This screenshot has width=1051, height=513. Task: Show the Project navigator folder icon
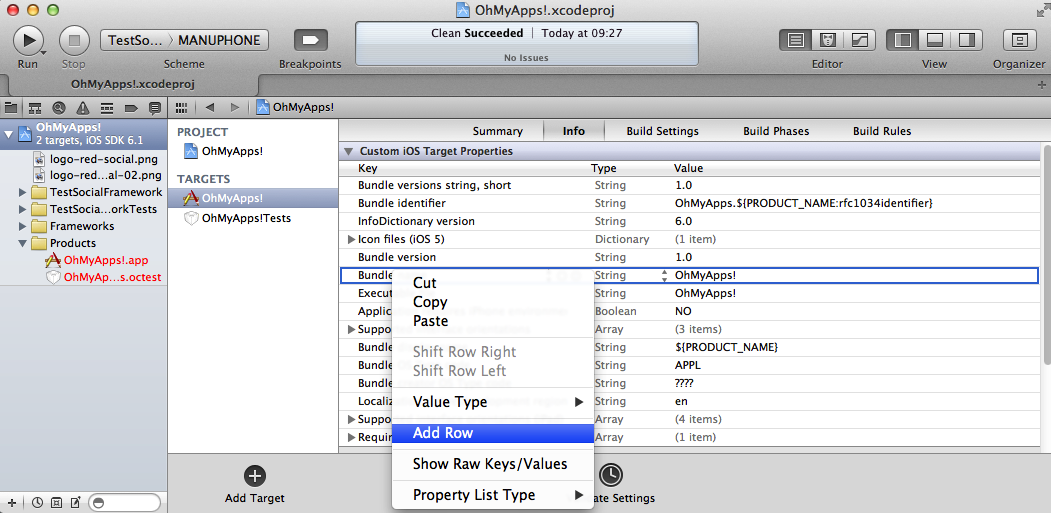[x=11, y=107]
